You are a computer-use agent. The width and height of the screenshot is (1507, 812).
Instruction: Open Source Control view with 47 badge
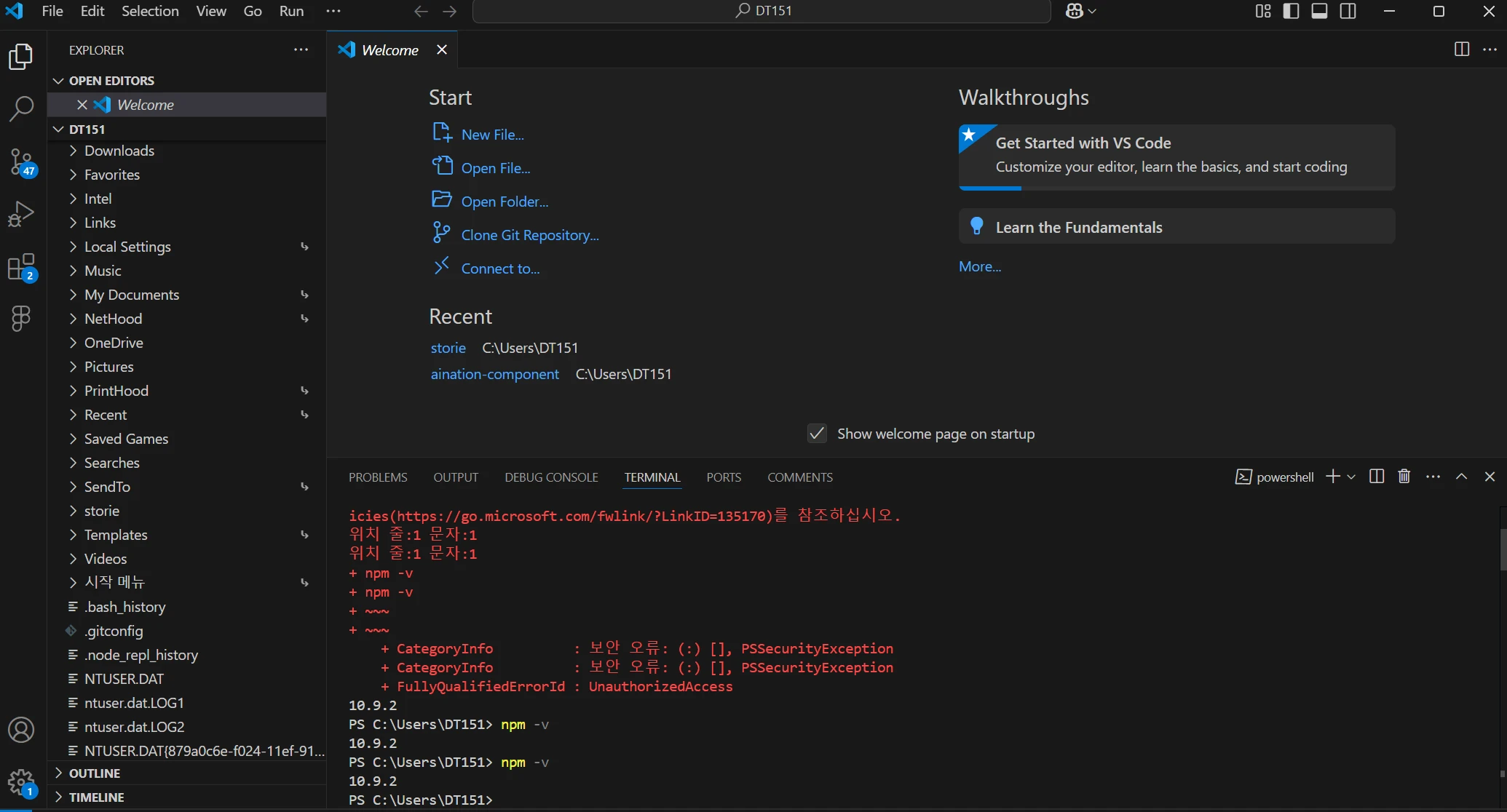pos(21,162)
